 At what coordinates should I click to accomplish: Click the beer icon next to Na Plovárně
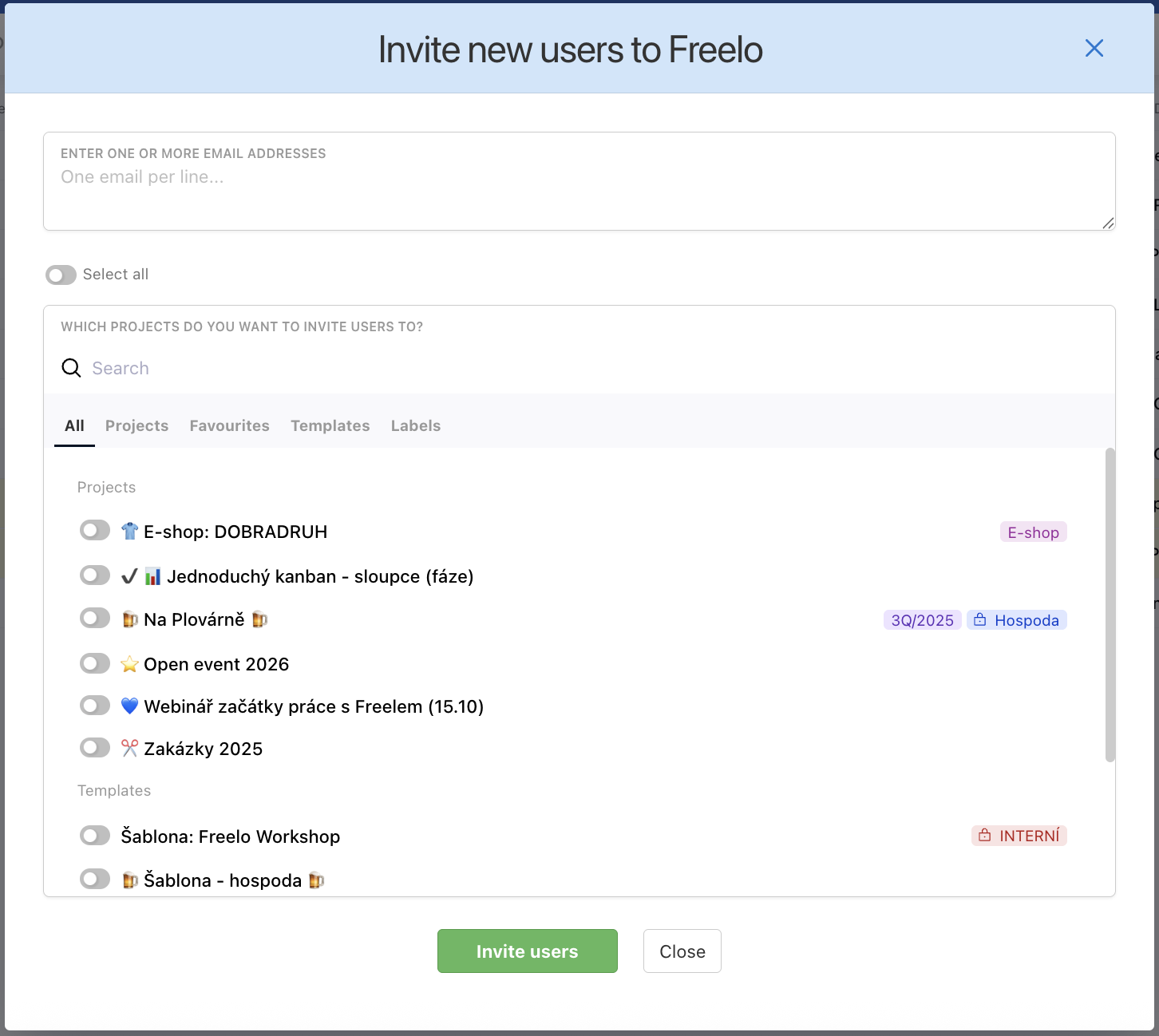click(130, 619)
